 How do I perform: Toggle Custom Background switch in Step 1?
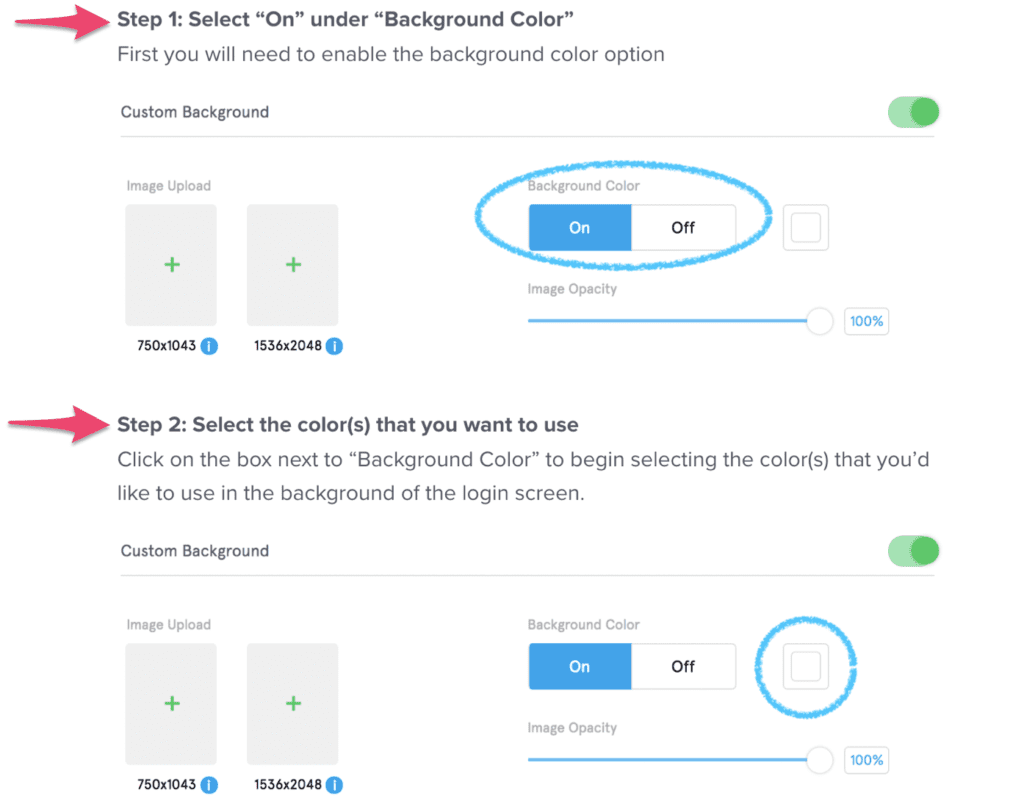(x=913, y=112)
